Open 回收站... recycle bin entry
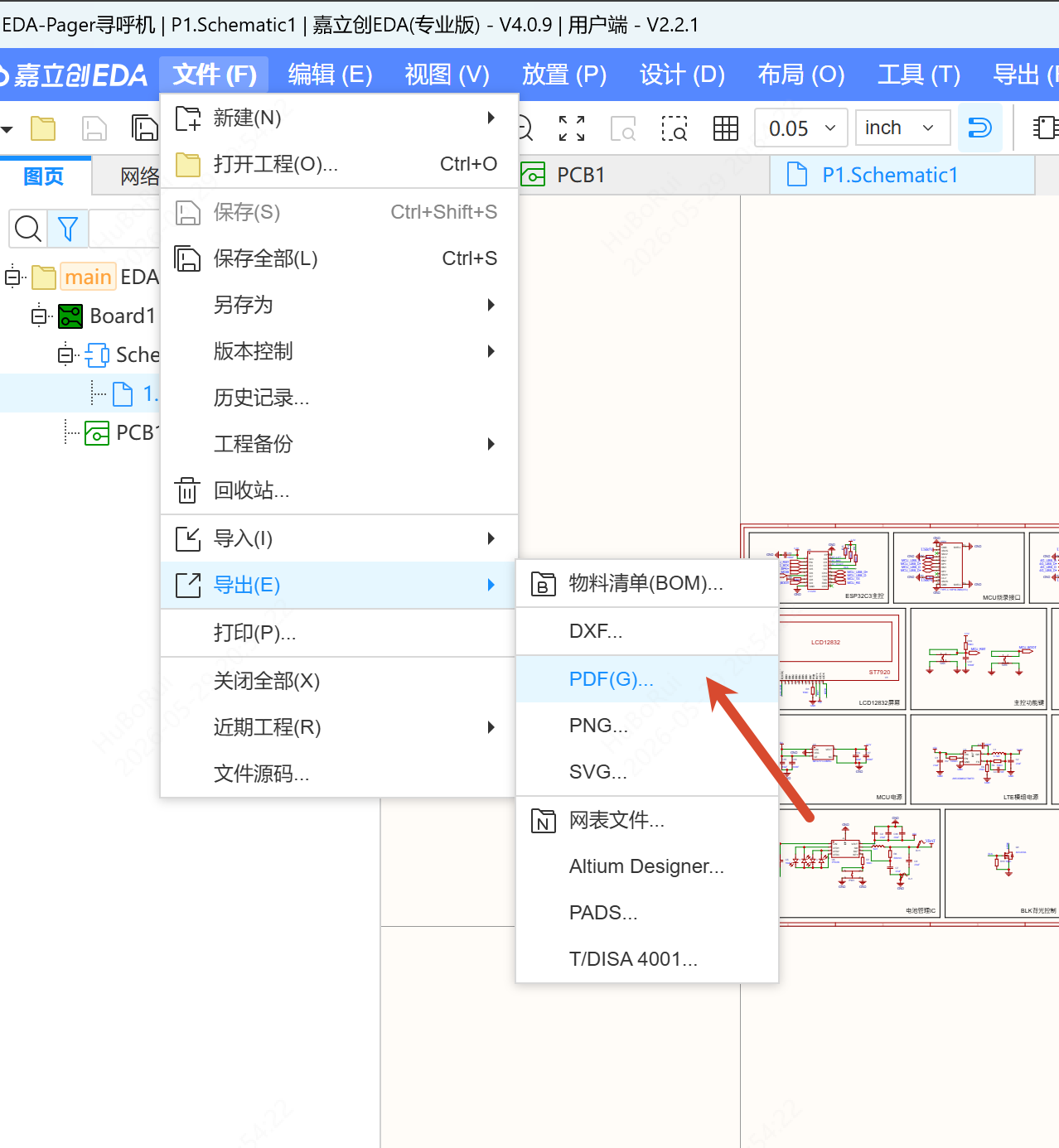The image size is (1059, 1148). point(339,490)
